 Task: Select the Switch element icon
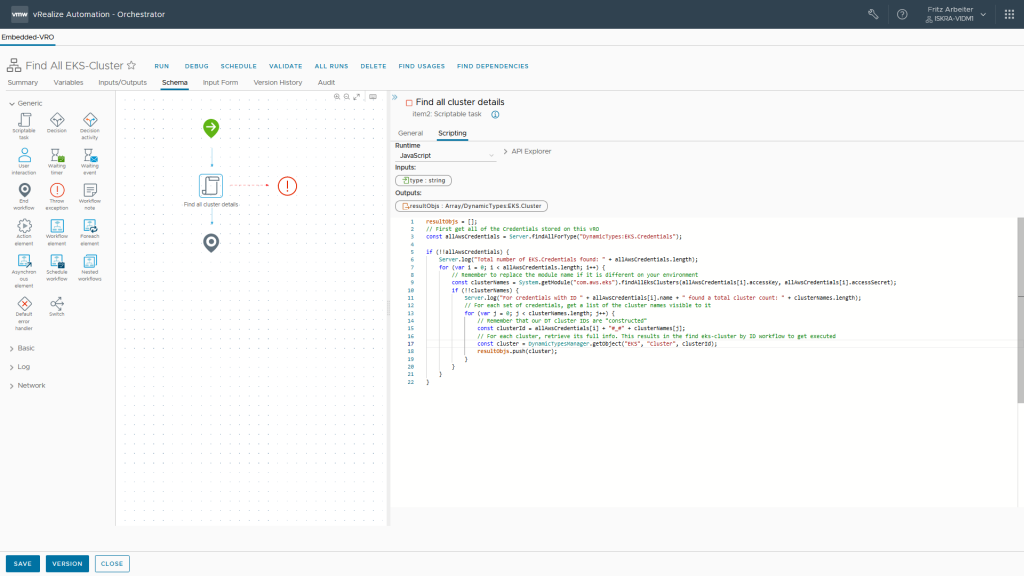point(57,303)
